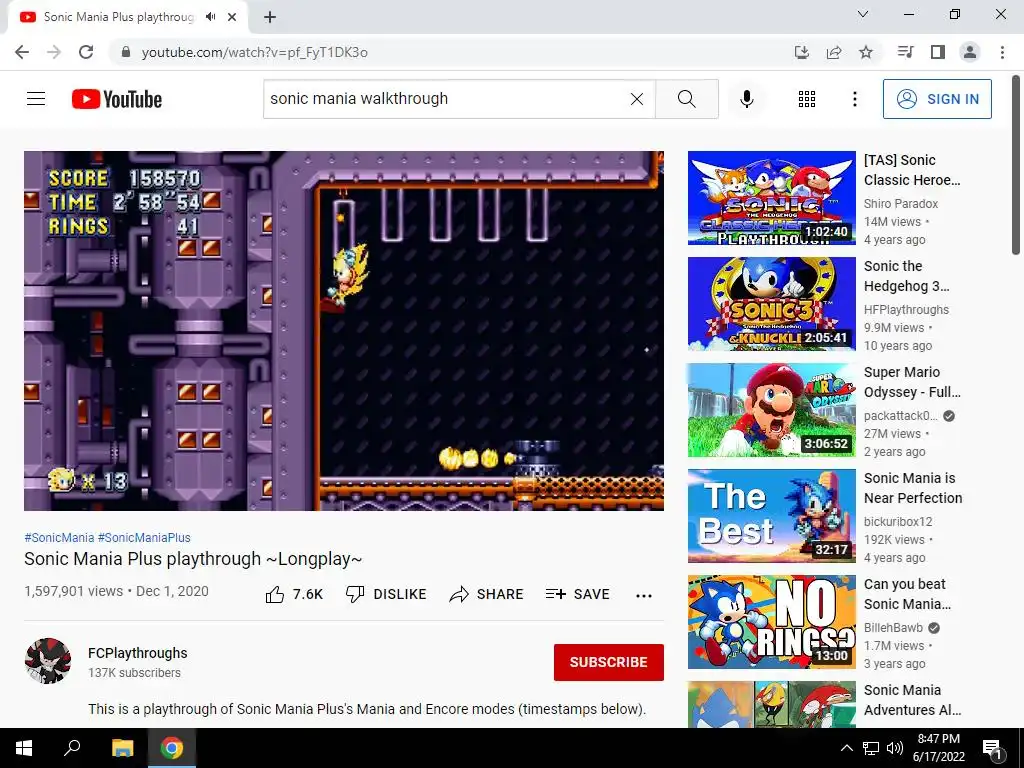Image resolution: width=1024 pixels, height=768 pixels.
Task: Subscribe to FCPlaythroughs channel
Action: [x=609, y=662]
